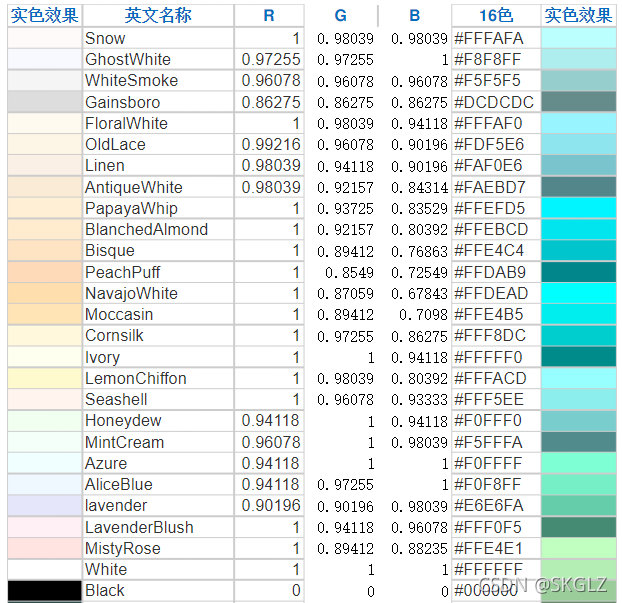Click hex code #E6E6FA
Viewport: 622px width, 603px height.
point(489,505)
